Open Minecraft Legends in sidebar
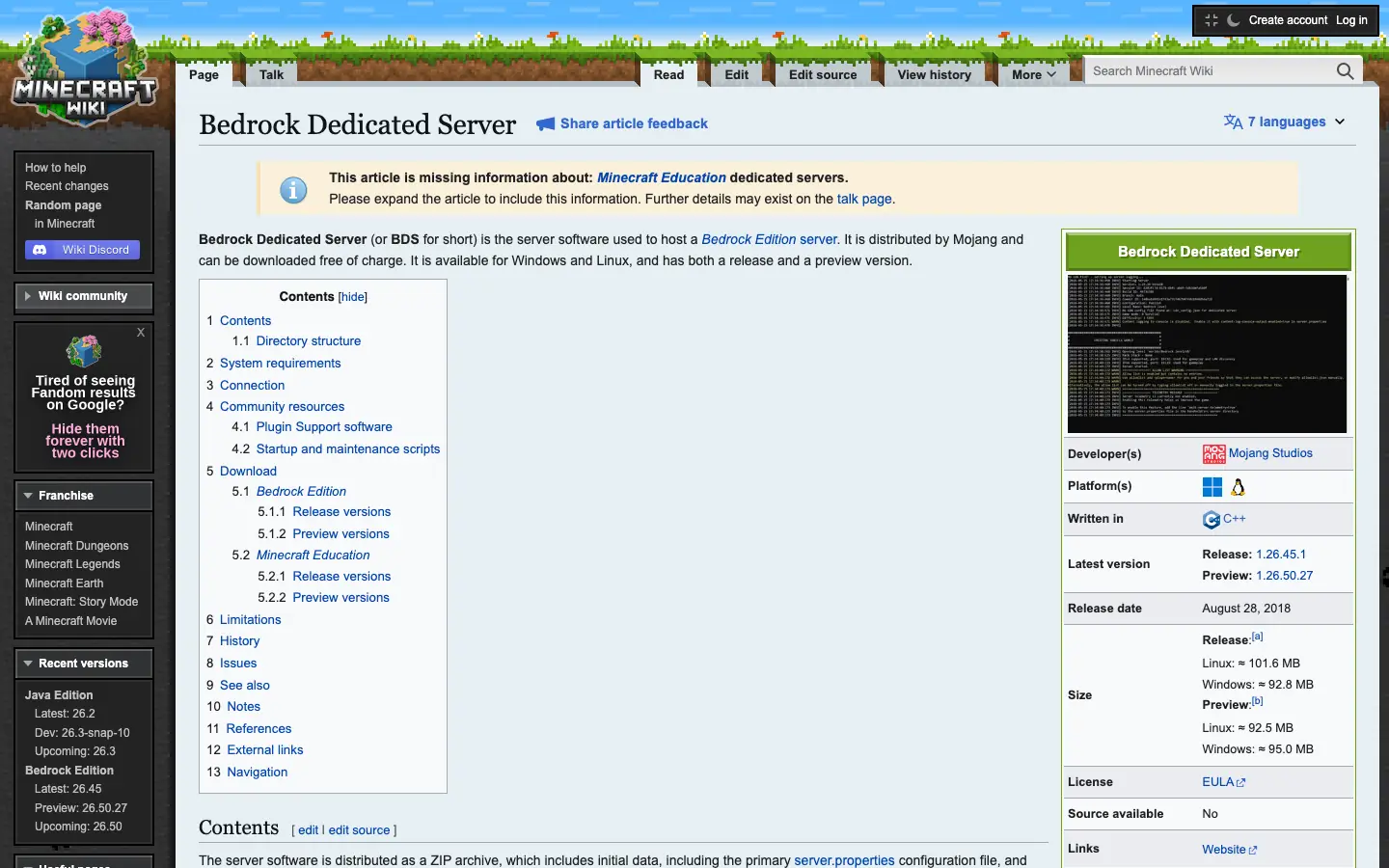The width and height of the screenshot is (1389, 868). click(x=72, y=564)
